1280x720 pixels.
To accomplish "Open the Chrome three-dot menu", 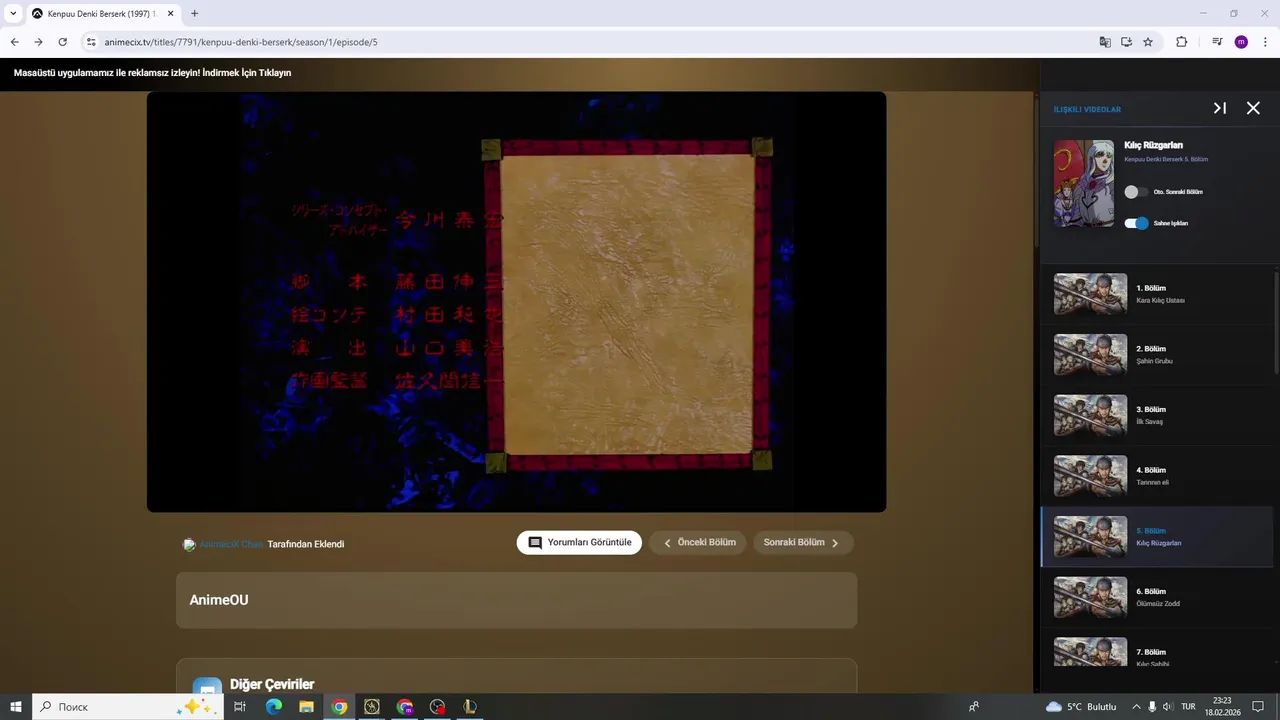I will pyautogui.click(x=1264, y=42).
